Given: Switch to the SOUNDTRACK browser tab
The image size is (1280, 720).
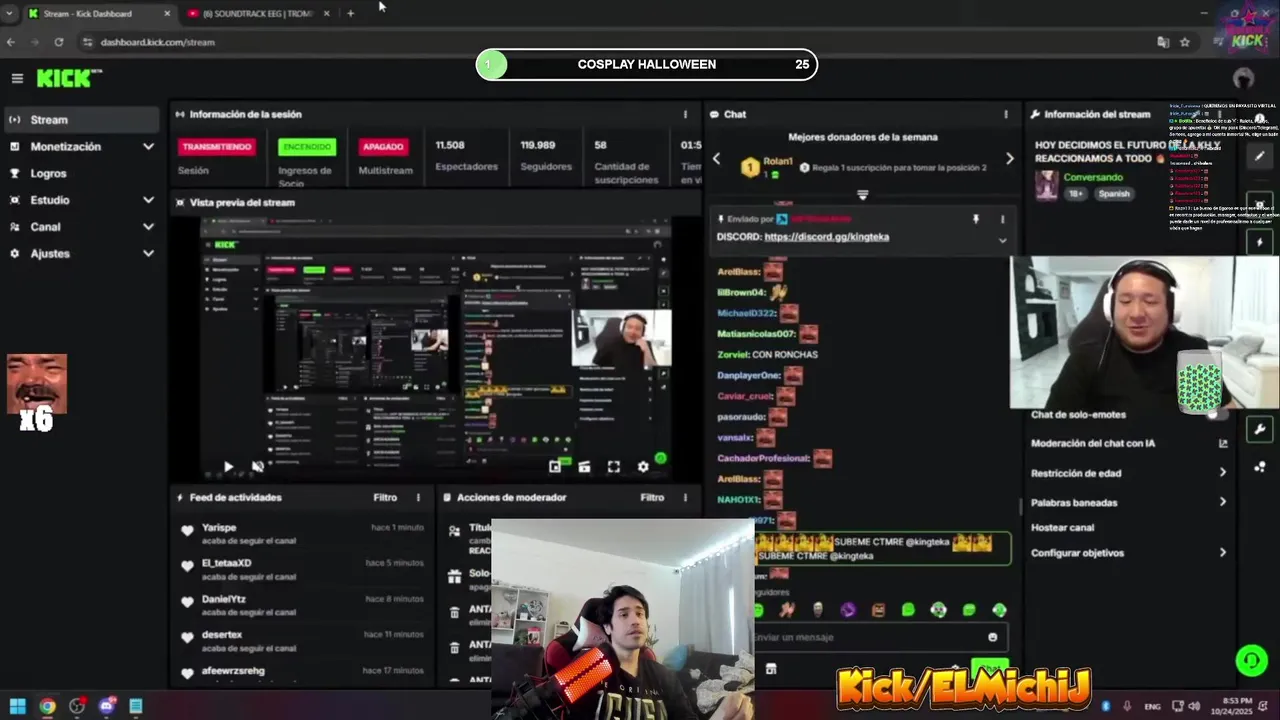Looking at the screenshot, I should [x=258, y=14].
